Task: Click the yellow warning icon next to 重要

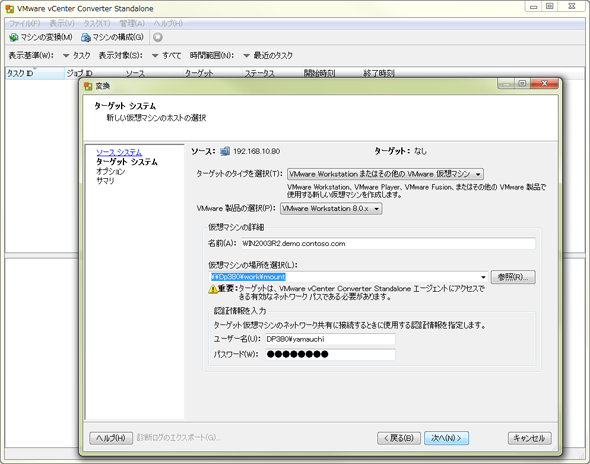Action: tap(213, 289)
